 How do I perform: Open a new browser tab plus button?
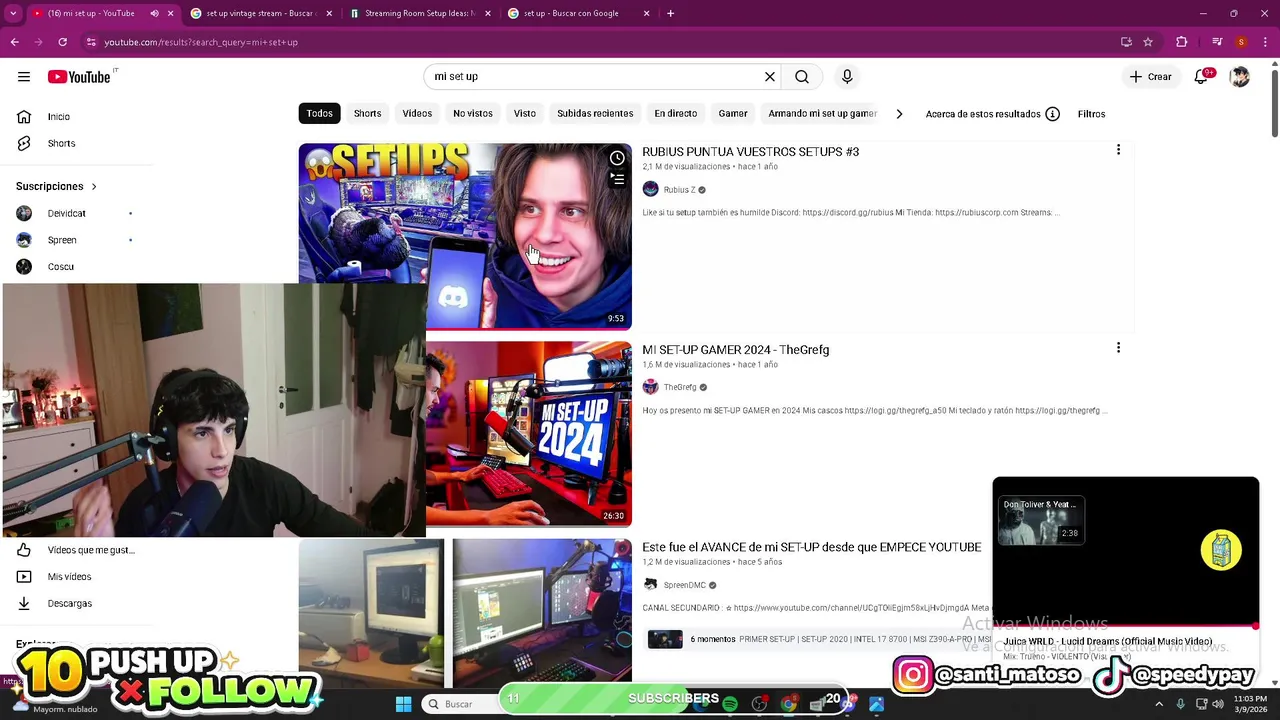click(670, 13)
